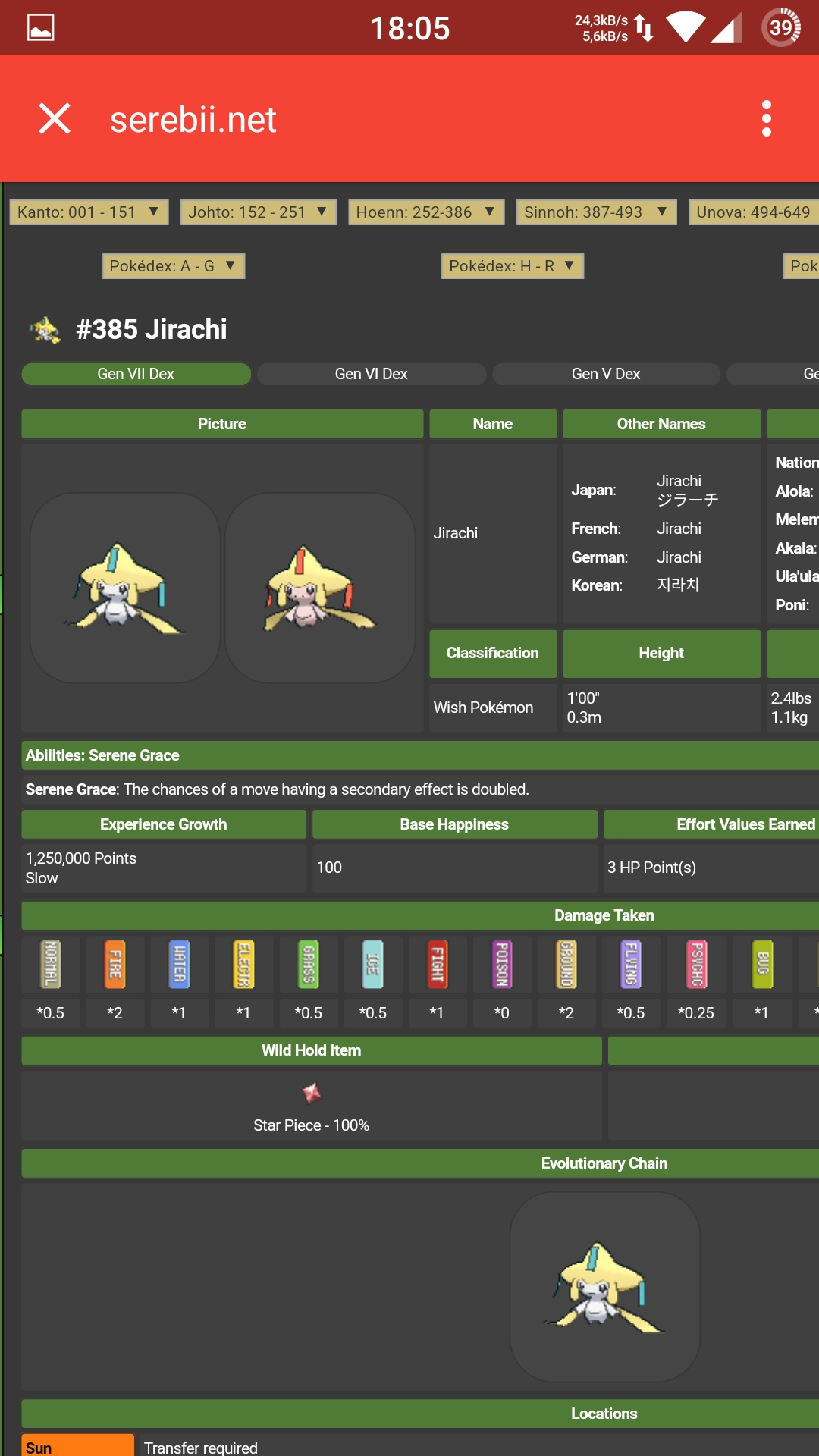Tap the Base Happiness value 100
This screenshot has height=1456, width=819.
click(329, 868)
